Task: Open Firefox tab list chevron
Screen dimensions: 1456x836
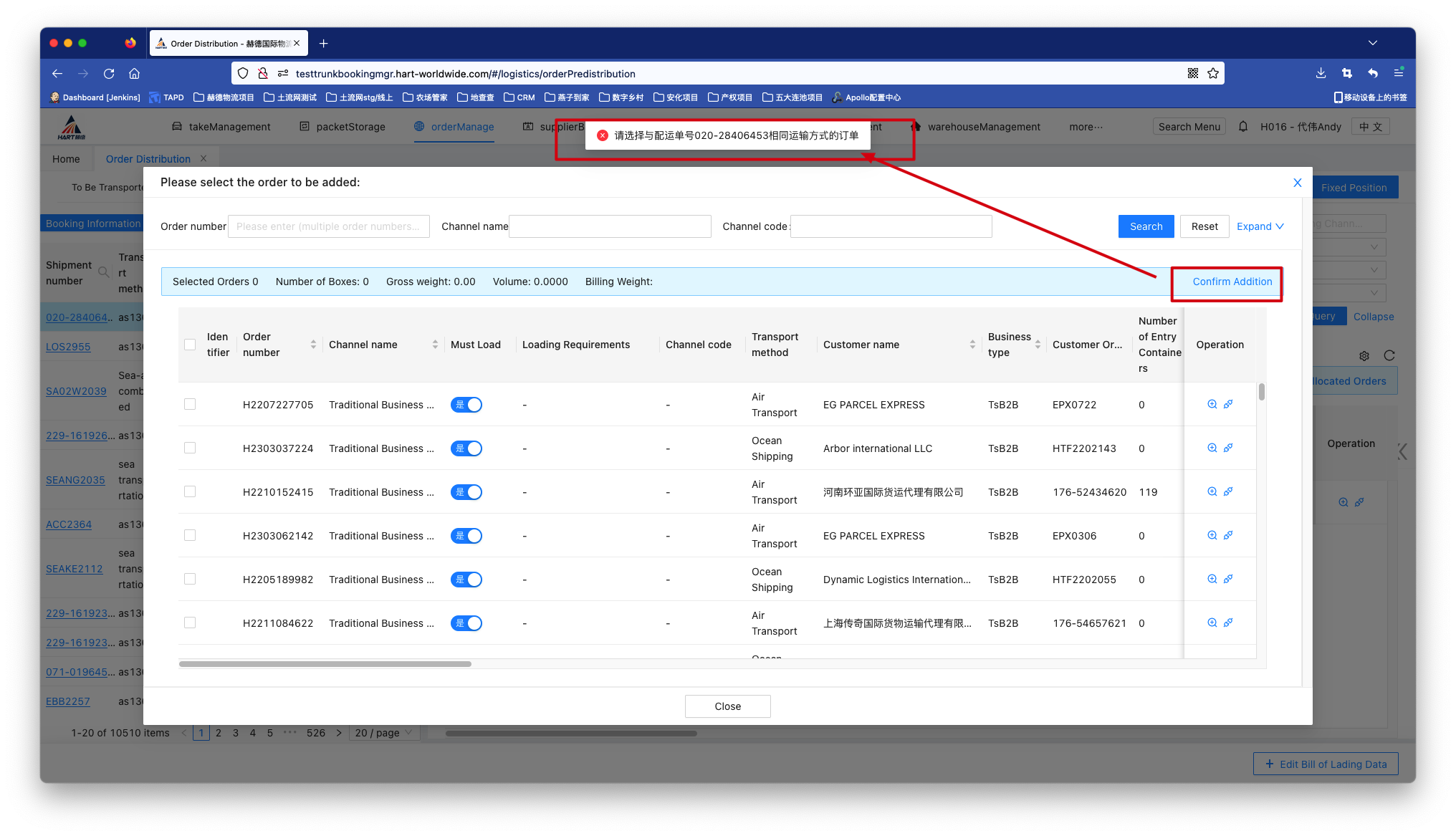Action: [1373, 43]
